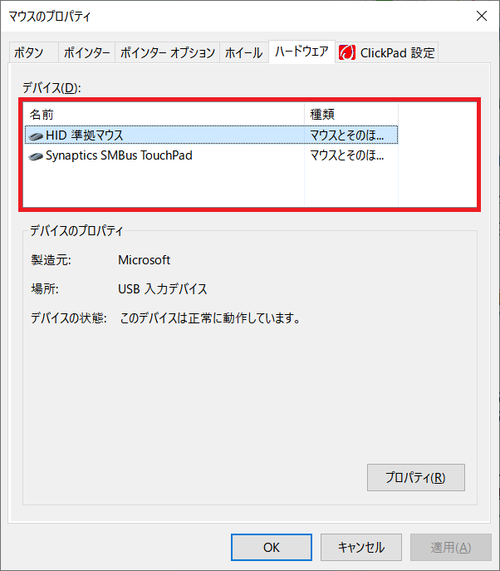Select Synaptics SMBus TouchPad in device list
This screenshot has width=500, height=571.
(x=211, y=155)
